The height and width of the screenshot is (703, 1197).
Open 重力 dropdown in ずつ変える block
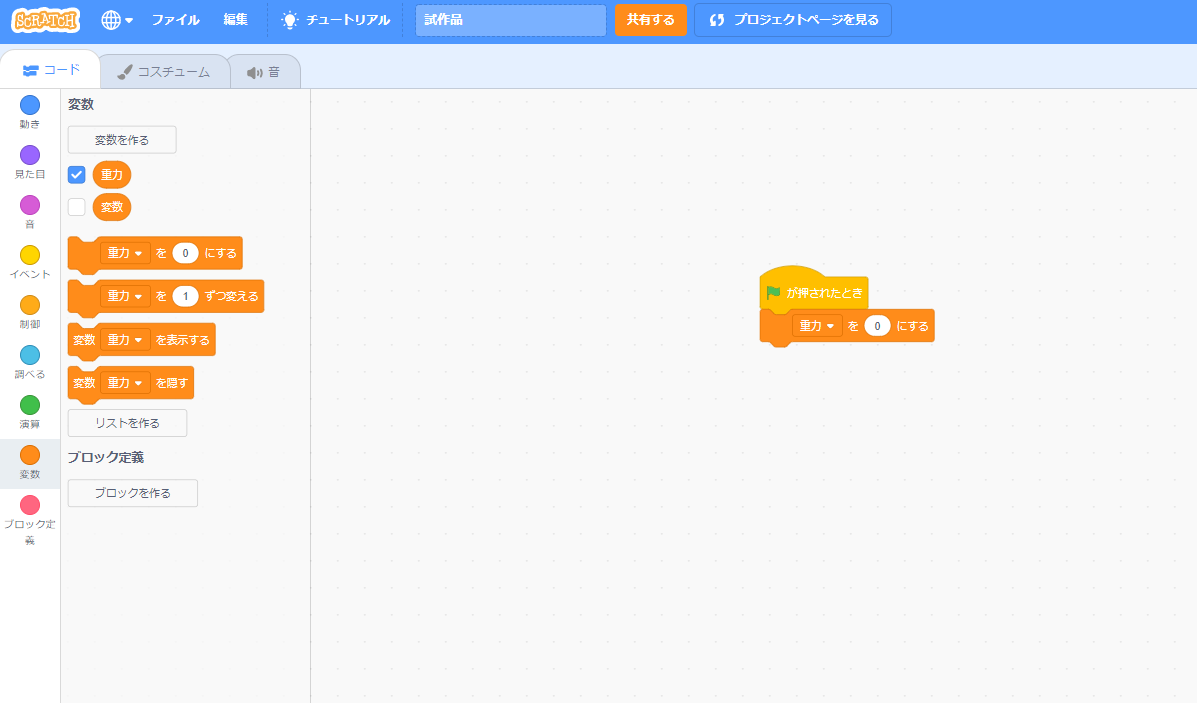(125, 296)
